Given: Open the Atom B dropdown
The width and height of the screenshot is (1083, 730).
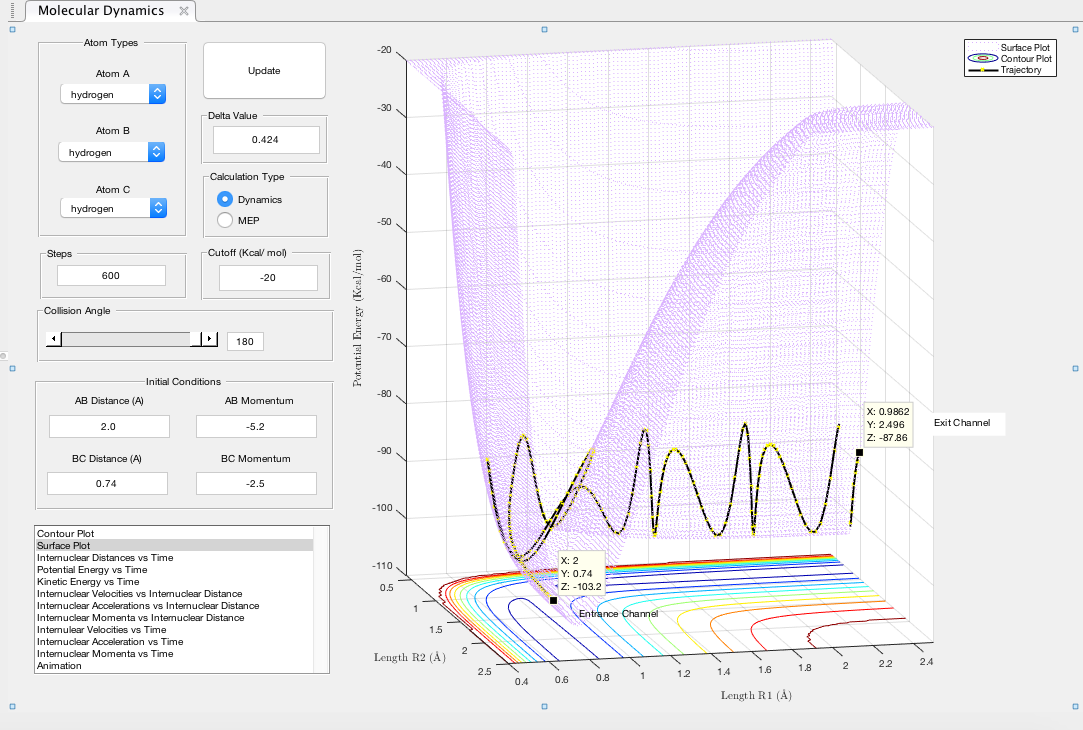Looking at the screenshot, I should point(112,152).
